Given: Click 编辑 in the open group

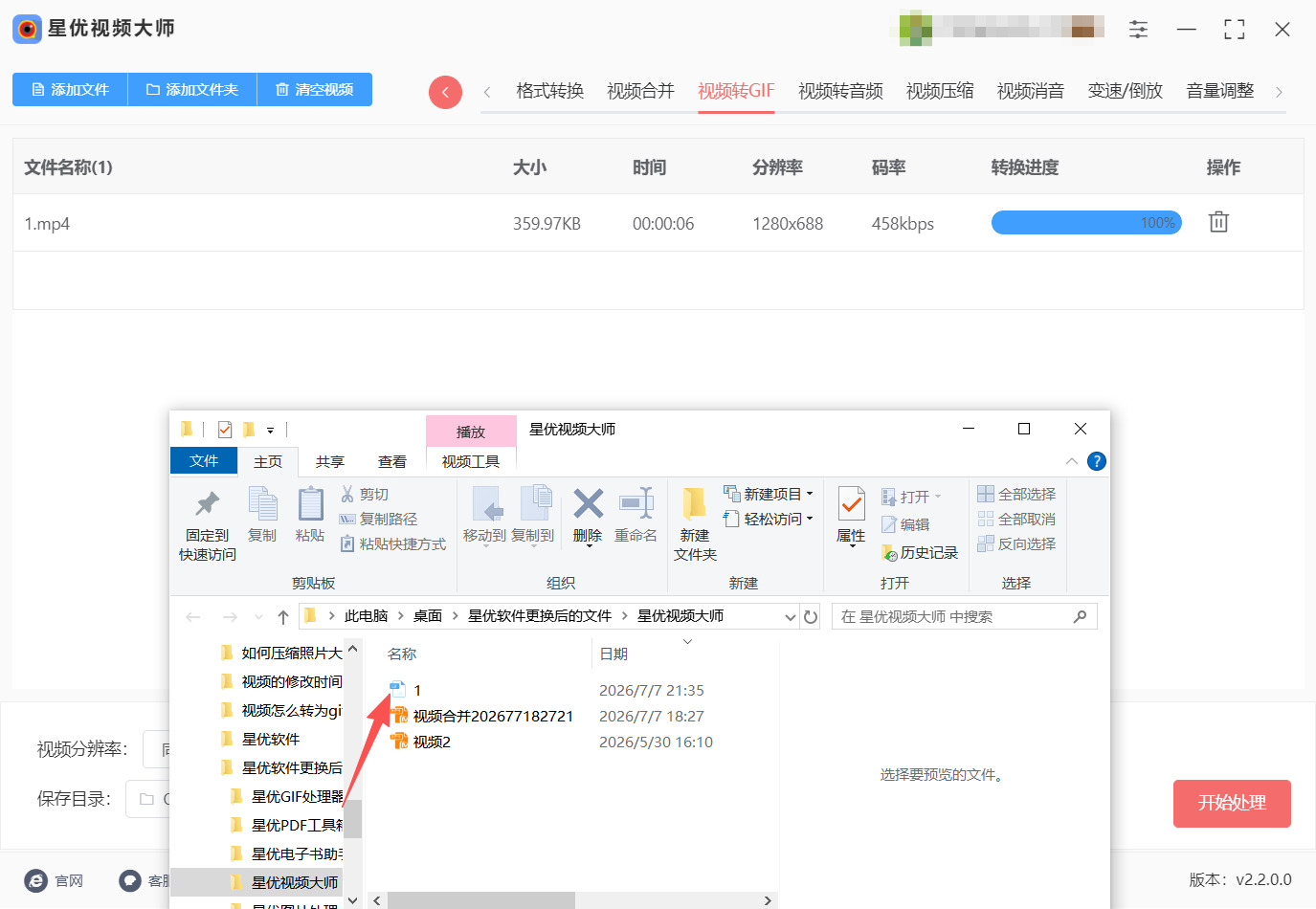Looking at the screenshot, I should point(905,524).
